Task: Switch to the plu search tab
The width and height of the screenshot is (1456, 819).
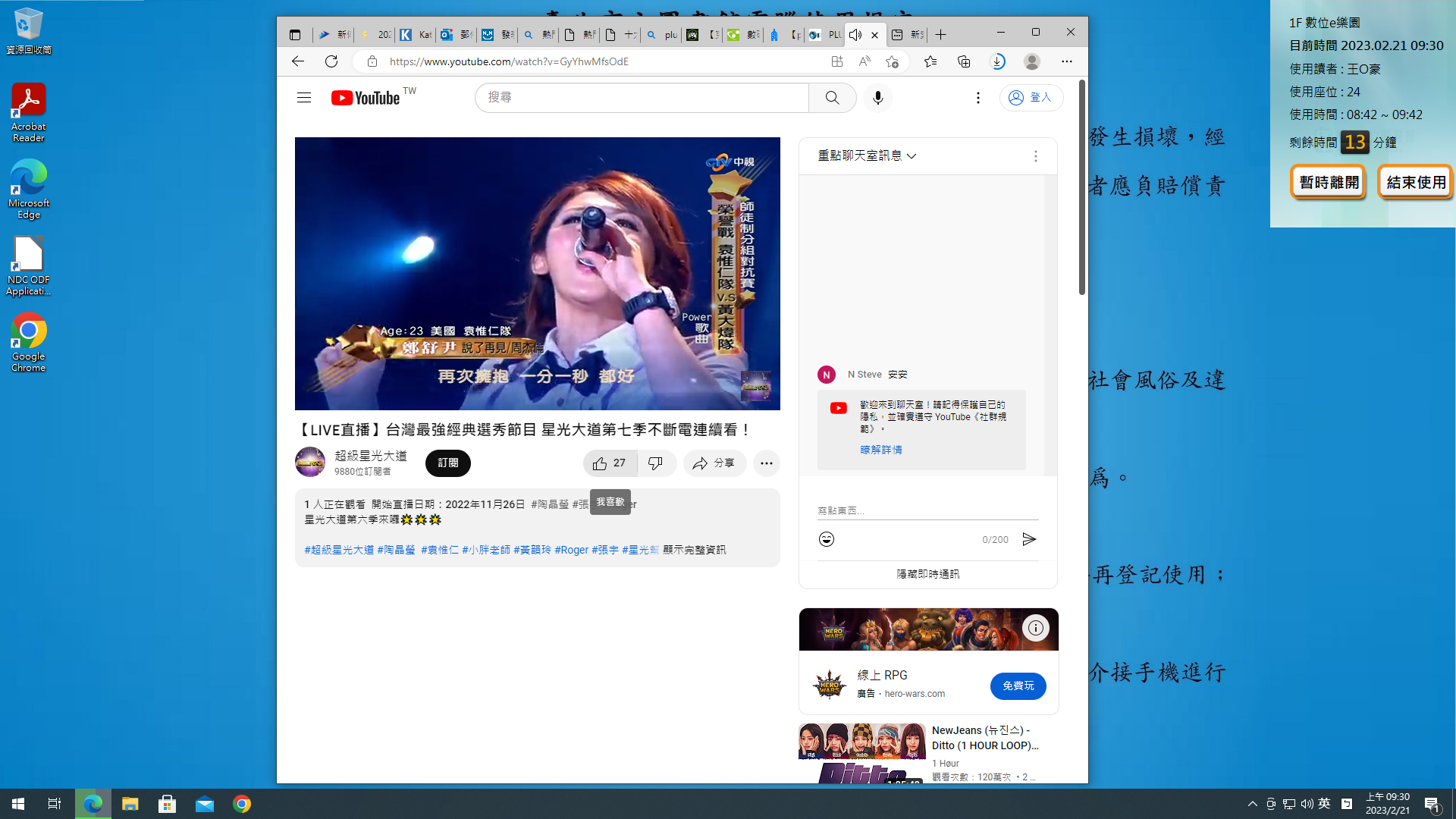Action: click(661, 35)
